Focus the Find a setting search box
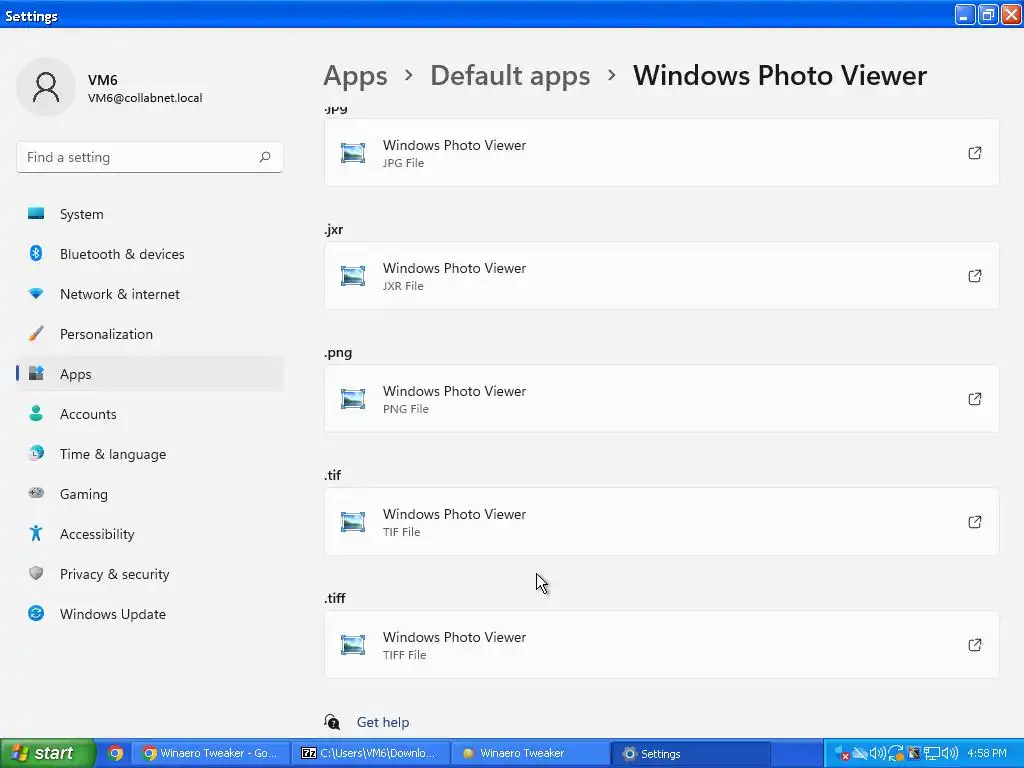 click(x=150, y=157)
